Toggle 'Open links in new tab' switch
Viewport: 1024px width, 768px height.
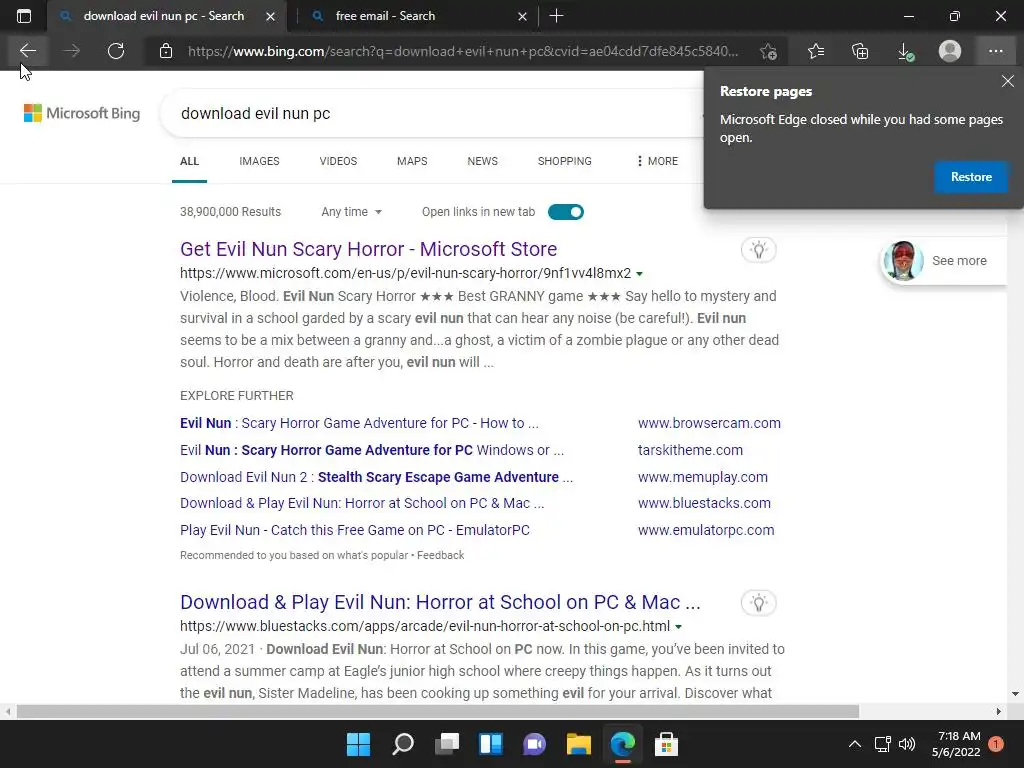pyautogui.click(x=566, y=212)
